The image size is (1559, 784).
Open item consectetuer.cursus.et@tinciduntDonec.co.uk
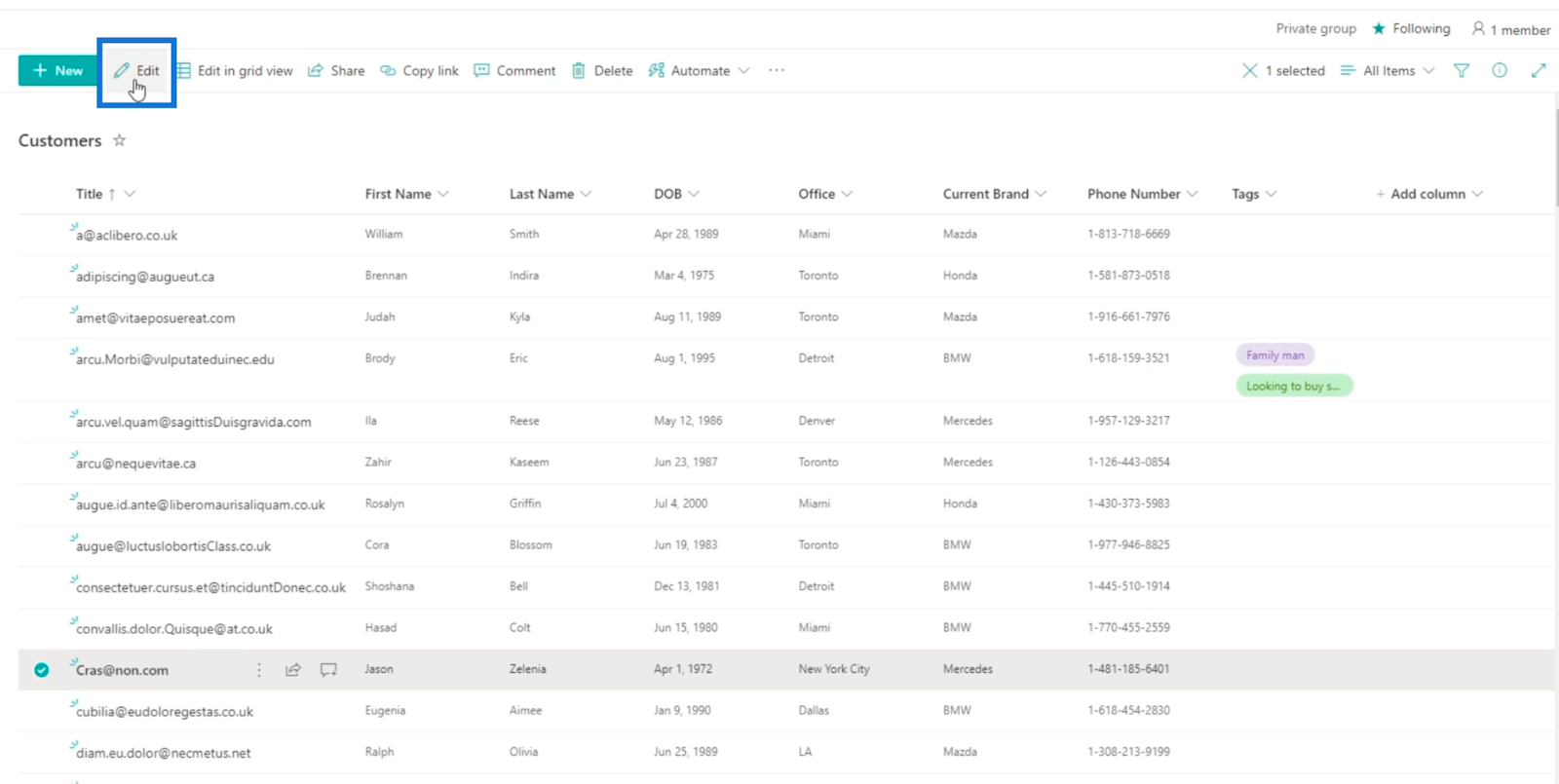point(211,588)
